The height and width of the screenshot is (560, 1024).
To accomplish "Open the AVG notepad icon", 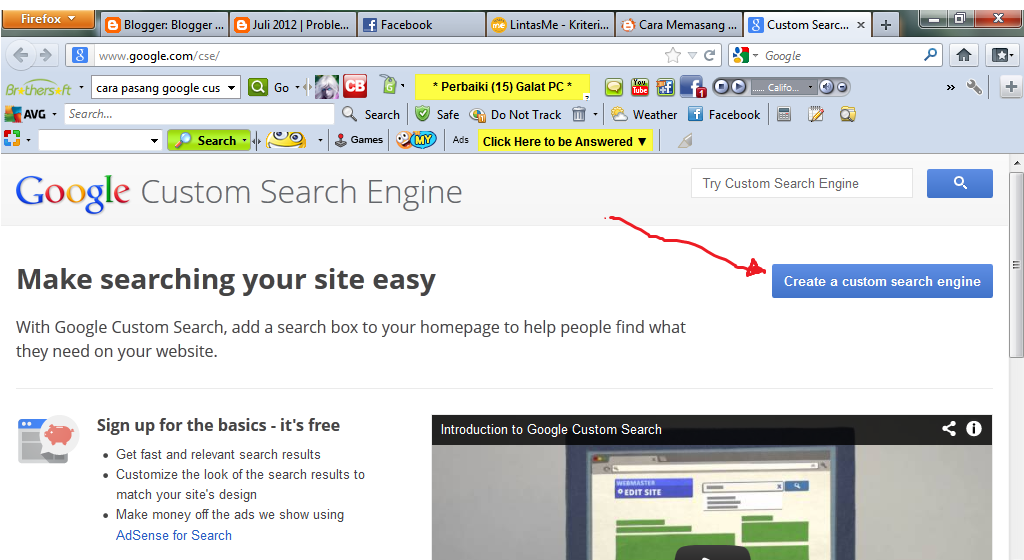I will [x=816, y=114].
